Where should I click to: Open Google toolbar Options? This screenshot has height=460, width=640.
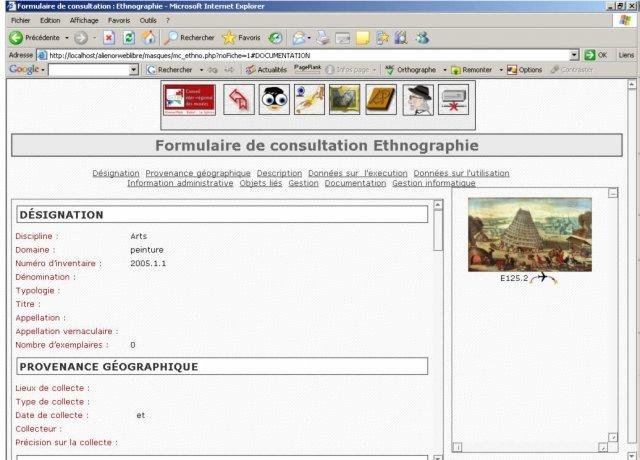pos(524,70)
